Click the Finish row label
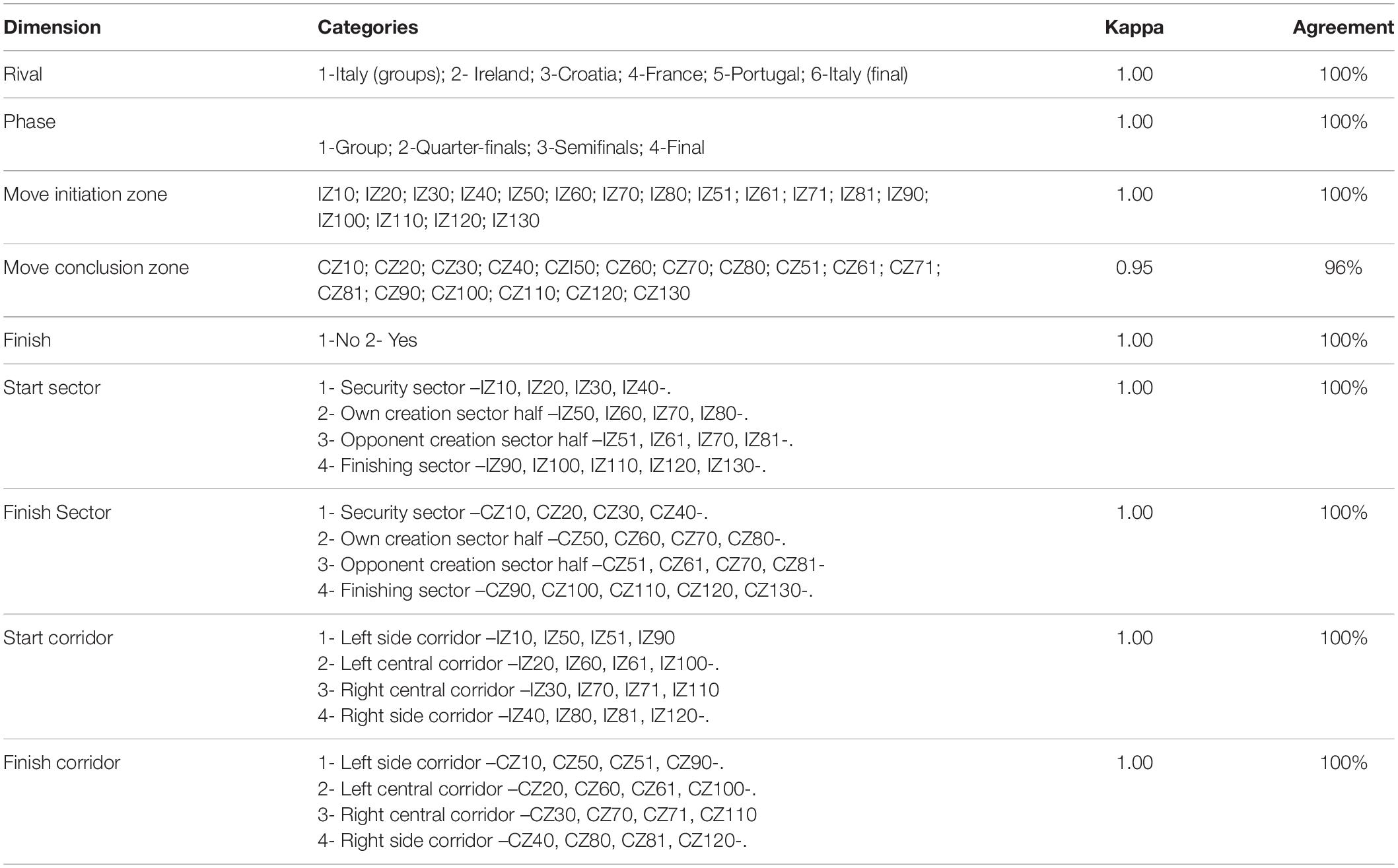 [27, 340]
